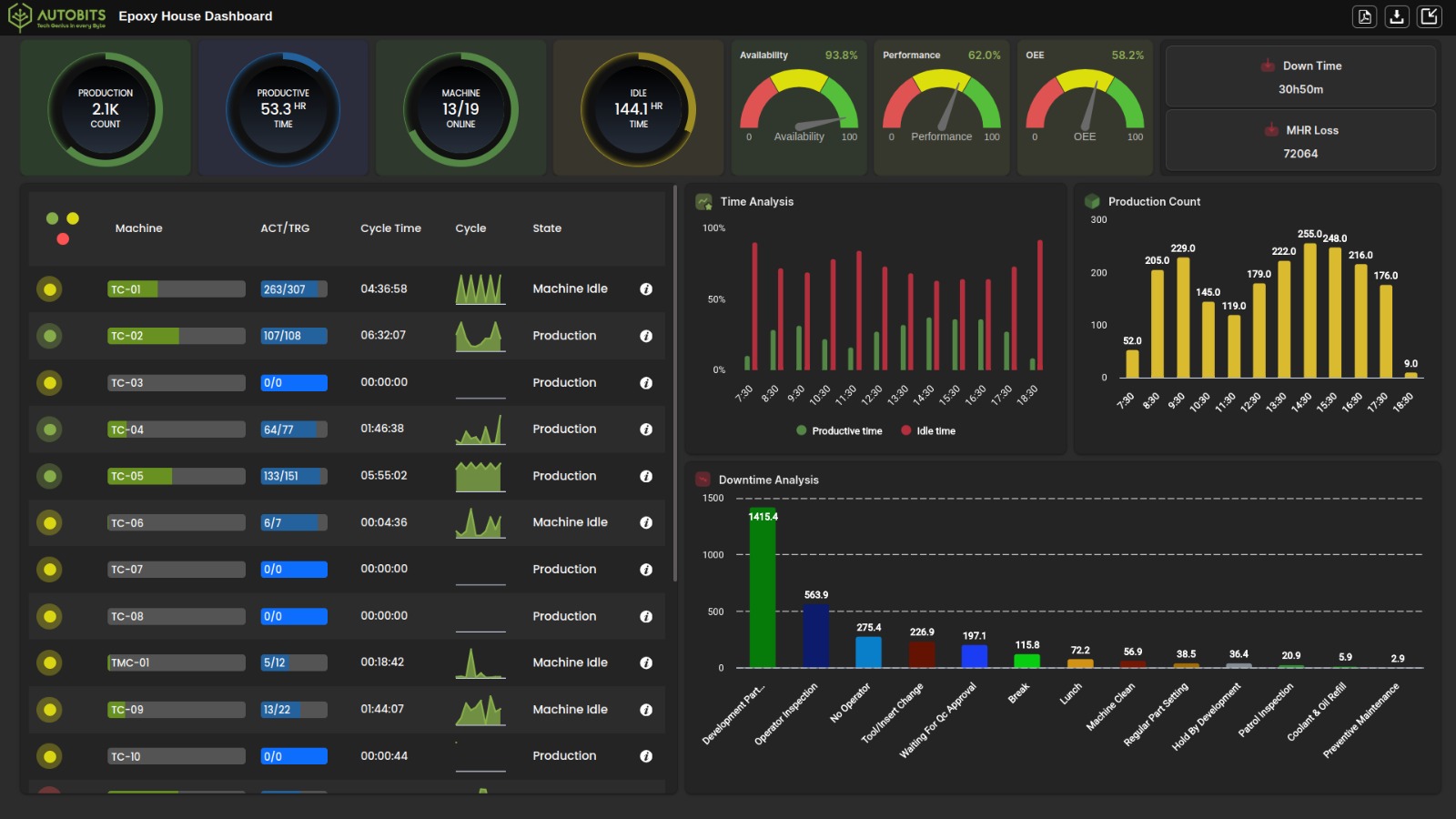
Task: Click the PDF export icon
Action: tap(1364, 16)
